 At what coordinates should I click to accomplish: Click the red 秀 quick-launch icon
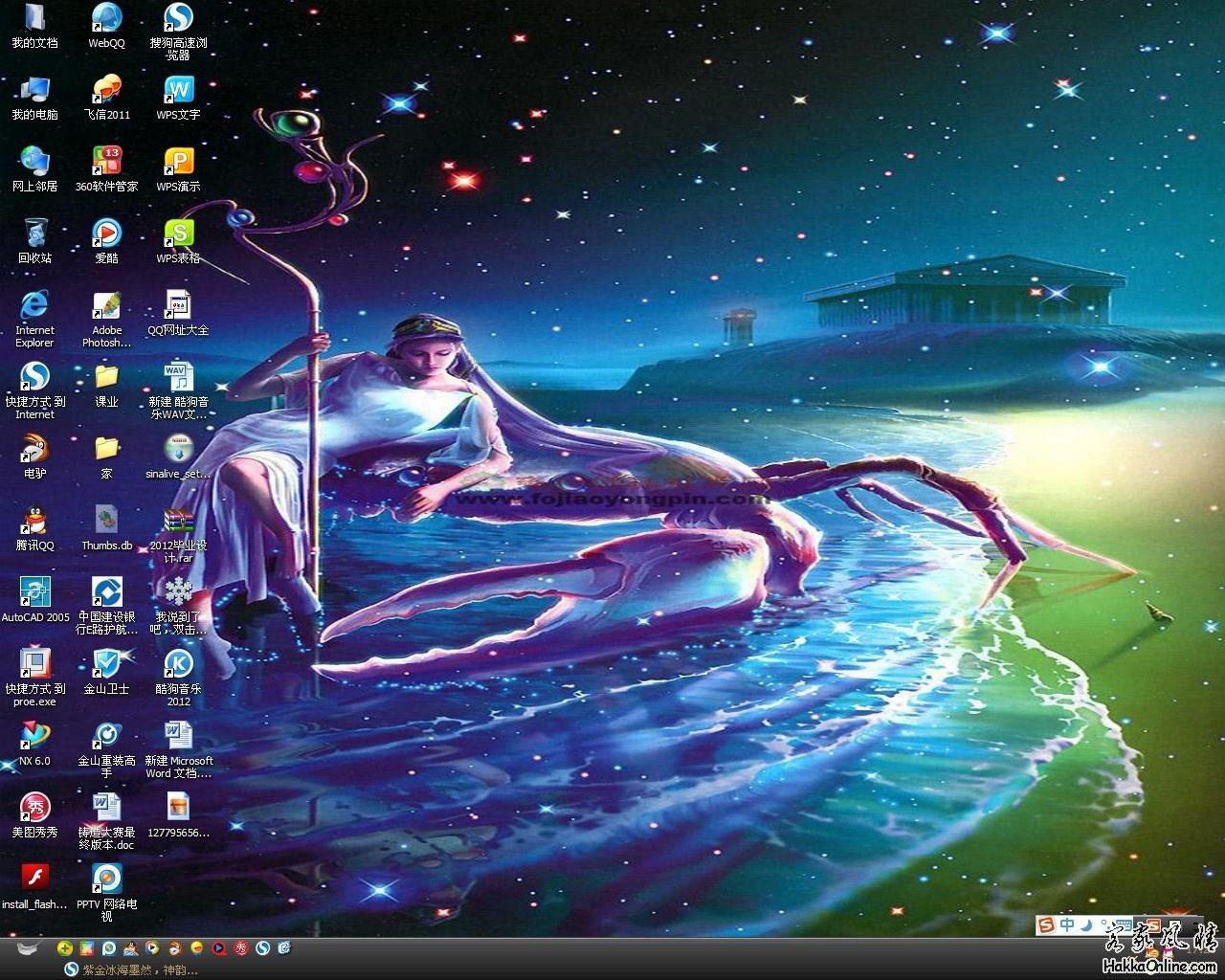click(x=241, y=948)
